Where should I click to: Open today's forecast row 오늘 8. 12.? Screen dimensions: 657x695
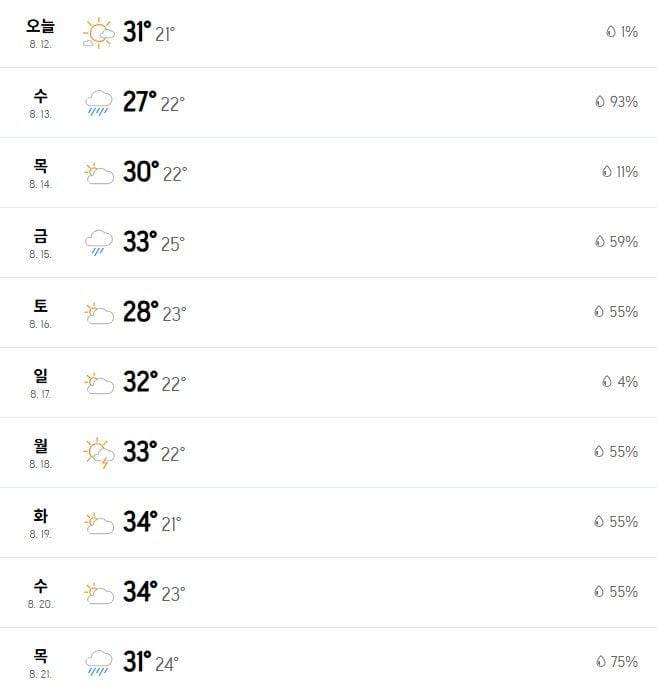[328, 34]
